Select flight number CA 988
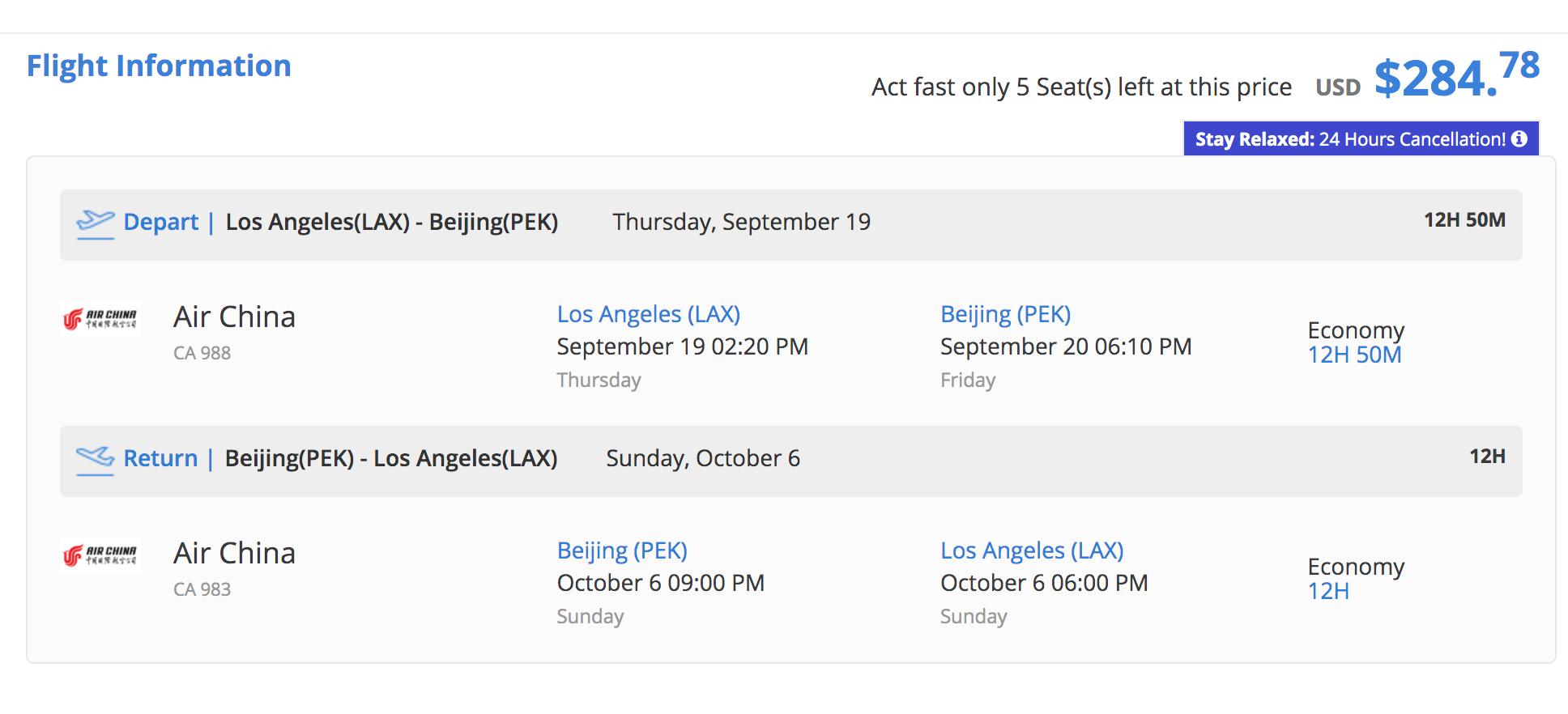The image size is (1568, 714). tap(202, 353)
